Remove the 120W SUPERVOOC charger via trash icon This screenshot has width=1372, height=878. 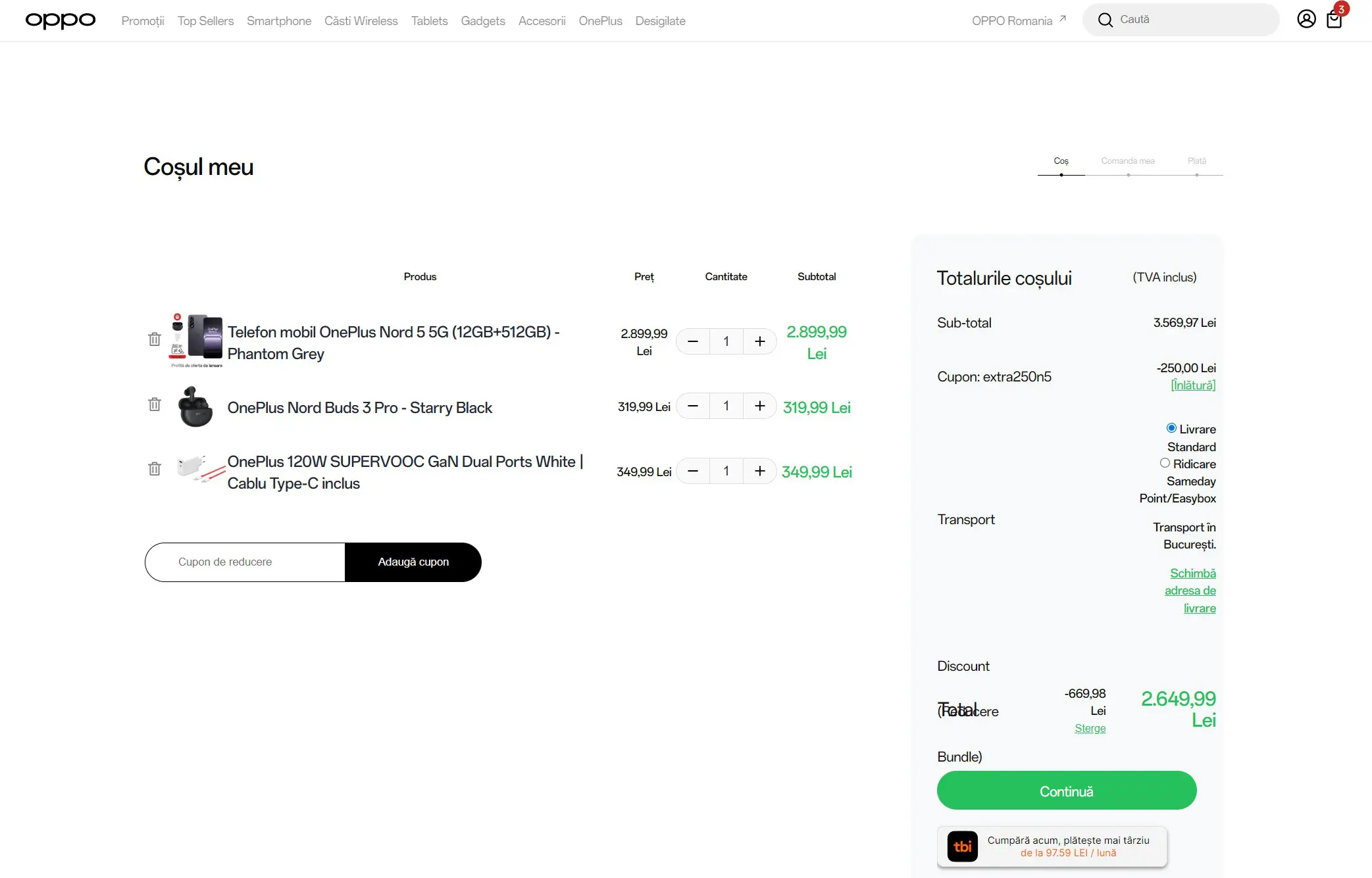click(x=155, y=469)
